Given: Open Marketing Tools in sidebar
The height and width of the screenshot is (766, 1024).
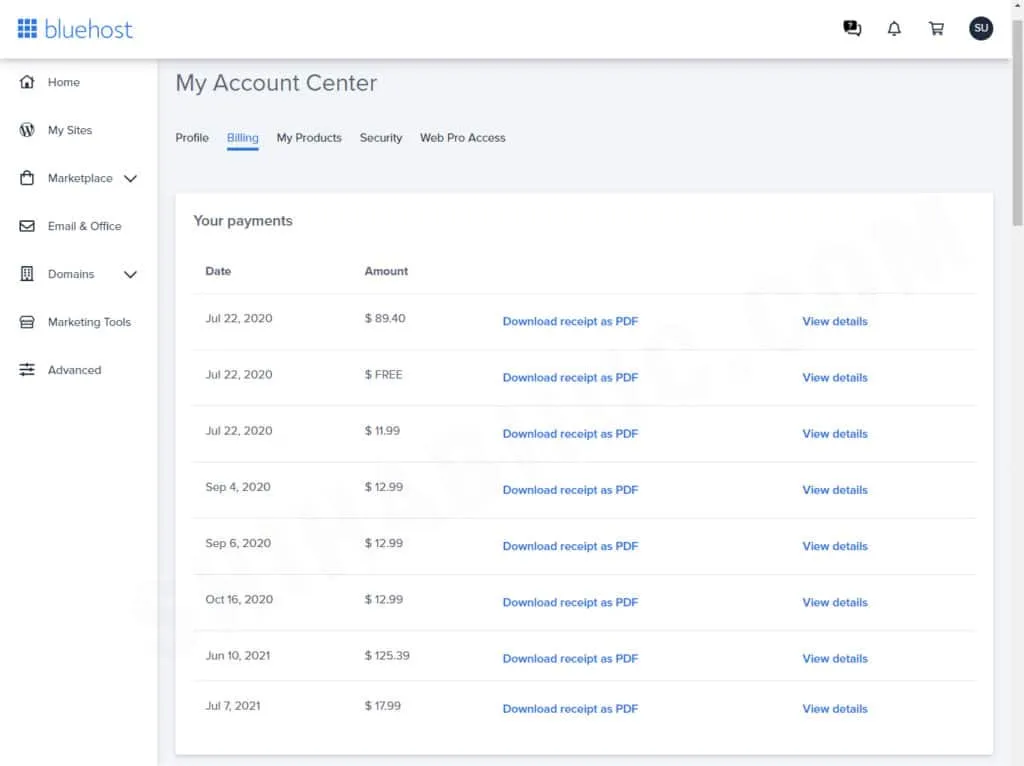Looking at the screenshot, I should 89,322.
